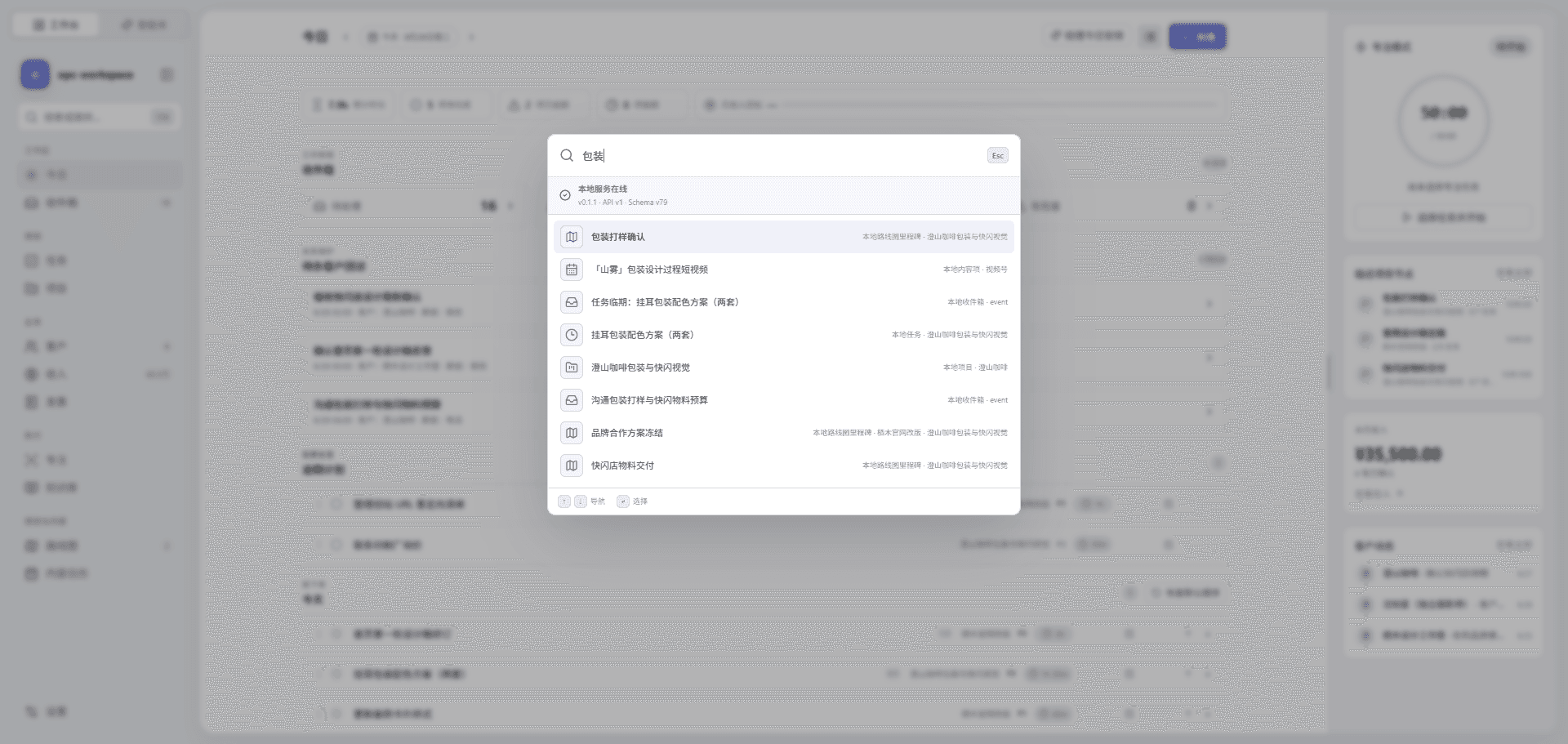This screenshot has width=1568, height=744.
Task: Select the result 沟通包装打样与快闪物料预算
Action: pos(784,400)
